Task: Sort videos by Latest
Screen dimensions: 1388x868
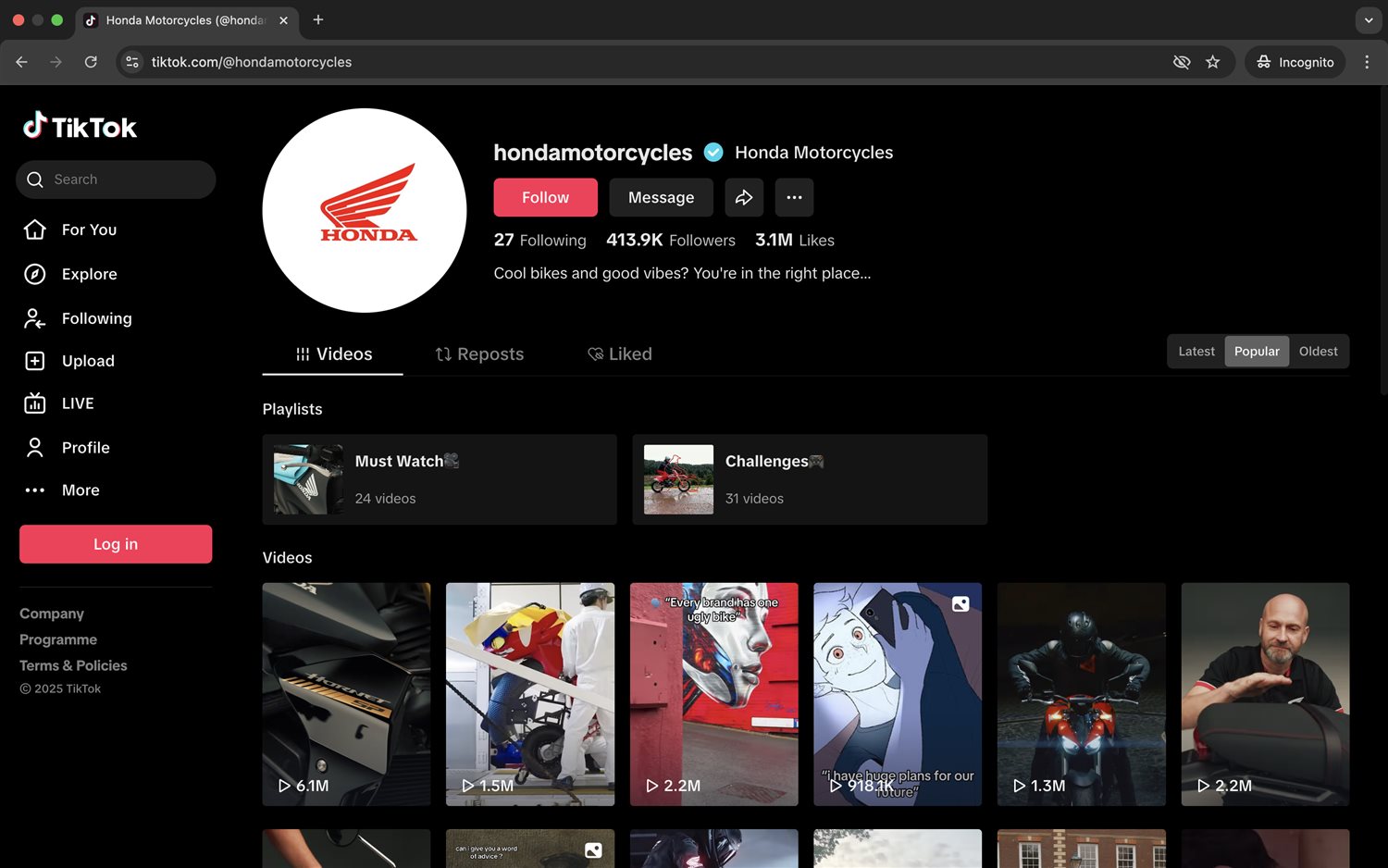Action: [1196, 352]
